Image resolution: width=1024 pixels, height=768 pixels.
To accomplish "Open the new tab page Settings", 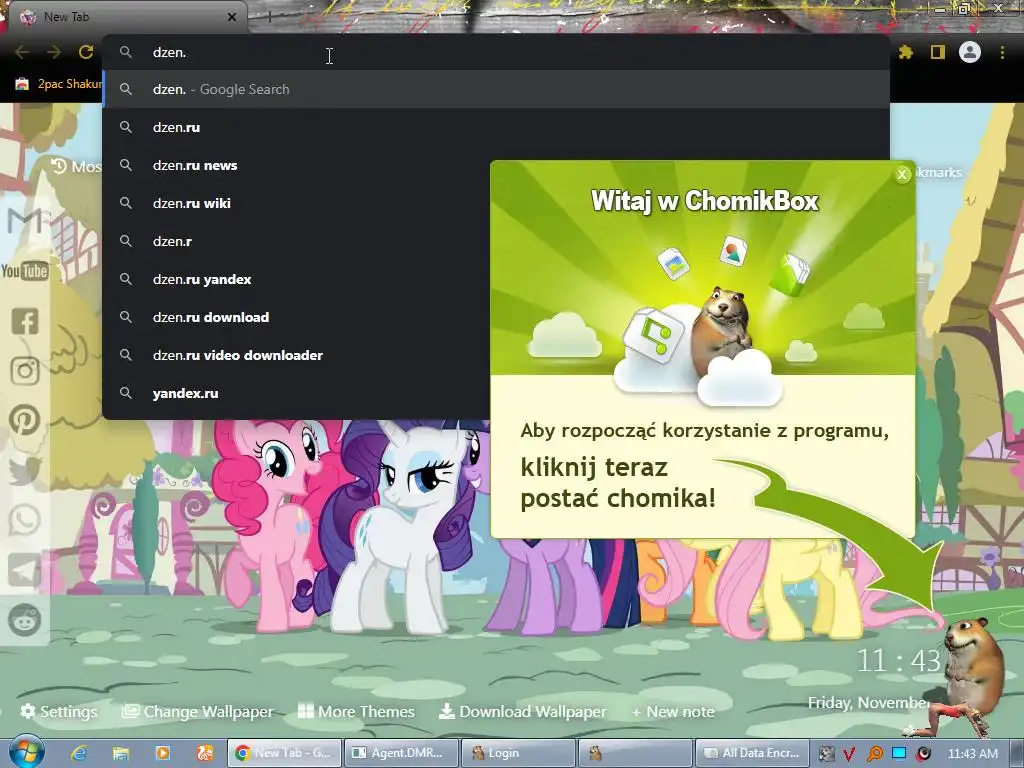I will click(58, 711).
